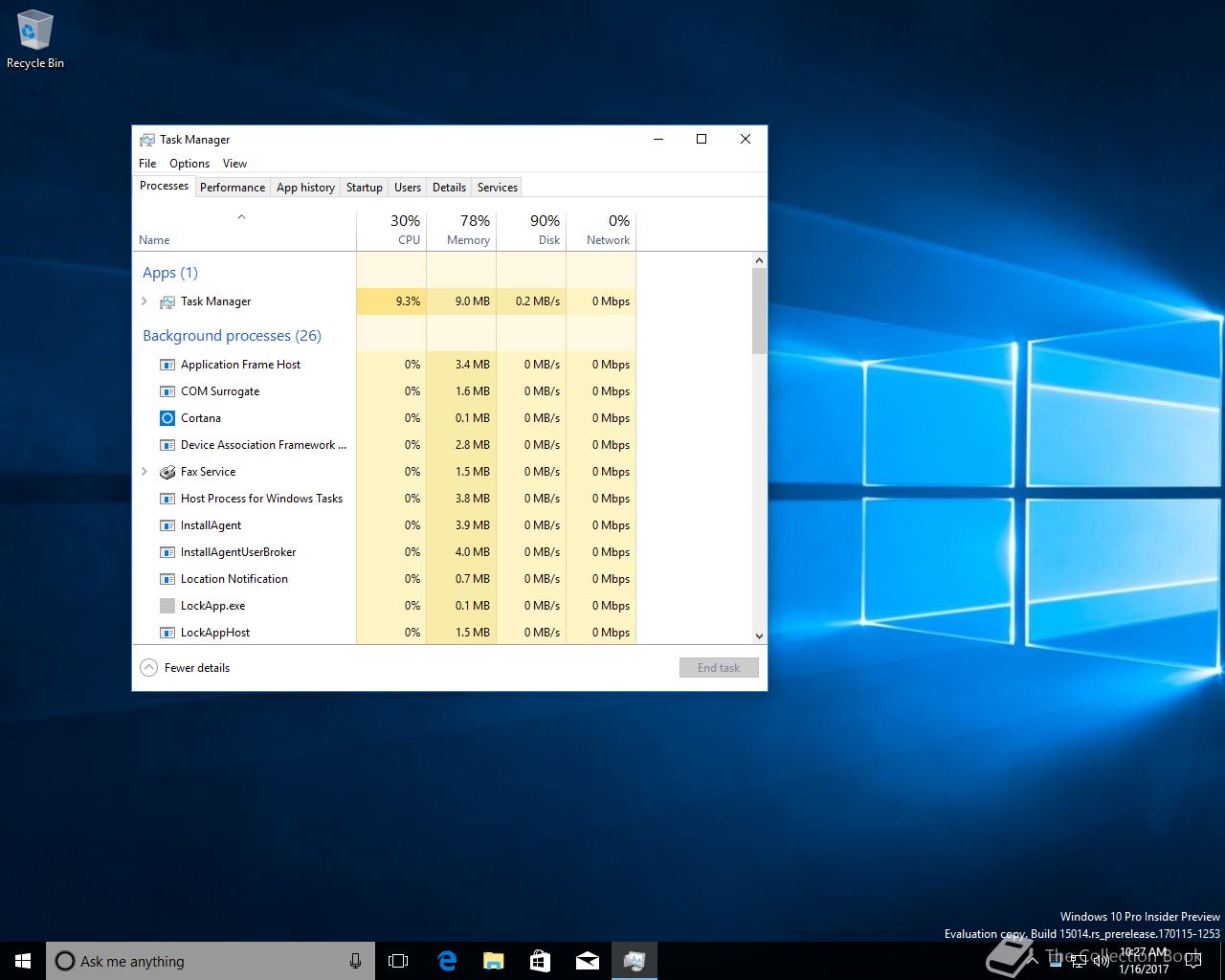
Task: Click the LockApp.exe gray icon
Action: pos(167,606)
